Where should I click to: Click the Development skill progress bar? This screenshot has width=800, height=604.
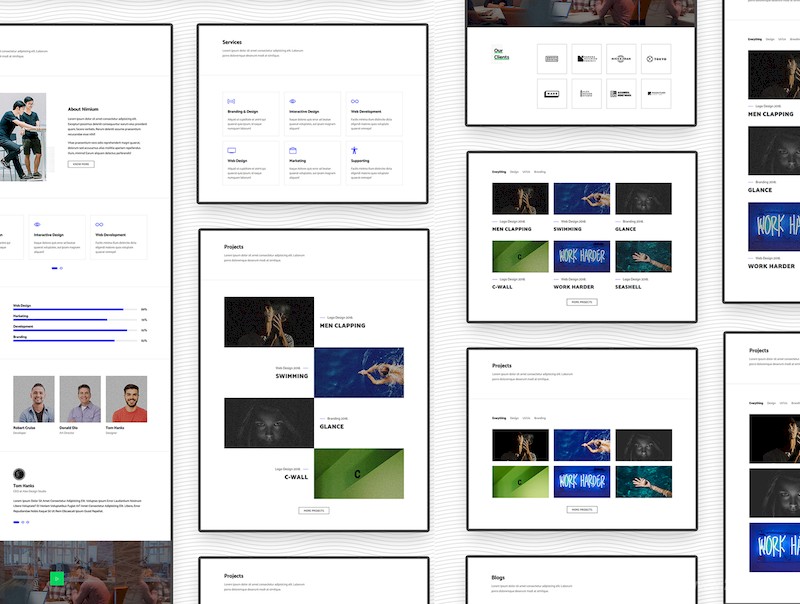click(x=75, y=330)
